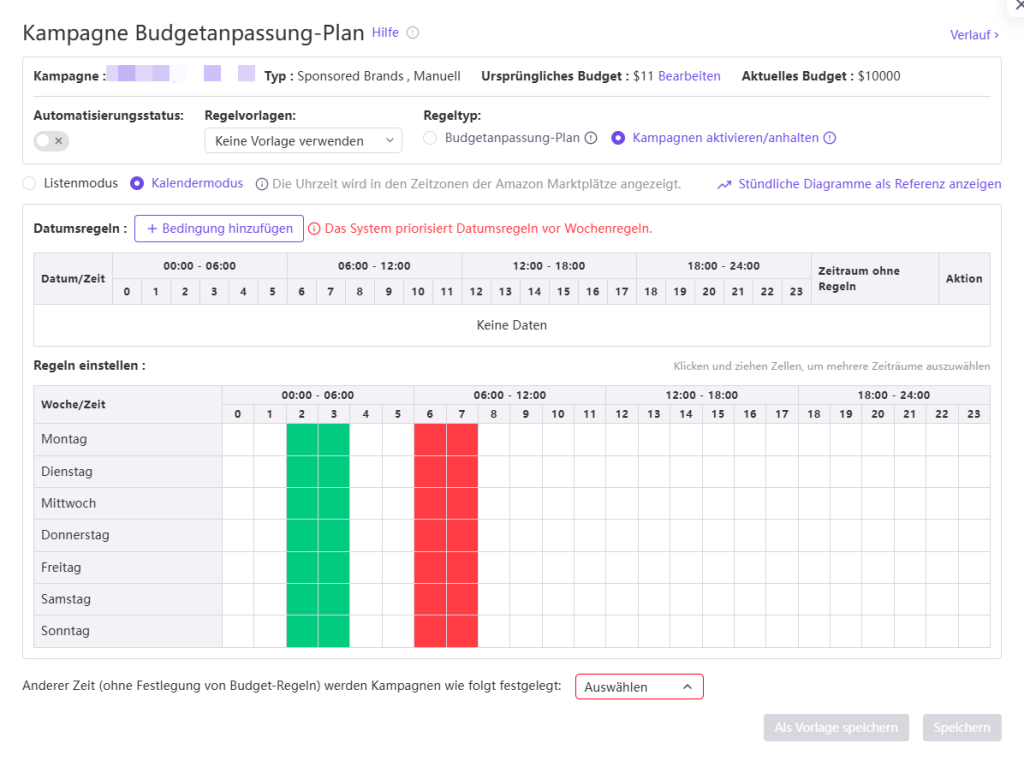Image resolution: width=1024 pixels, height=761 pixels.
Task: Click the empty Montag cell at hour 0
Action: coord(238,440)
